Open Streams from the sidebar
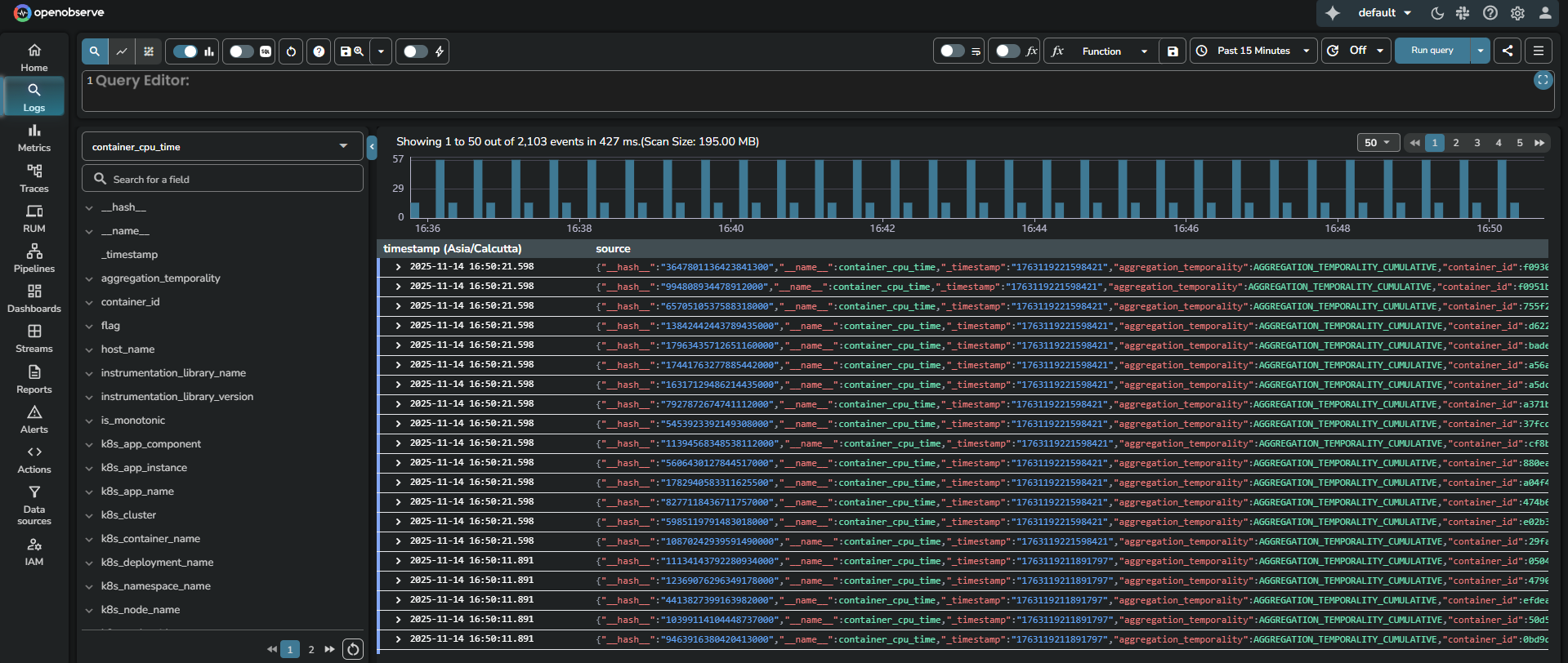The height and width of the screenshot is (663, 1568). pos(34,338)
